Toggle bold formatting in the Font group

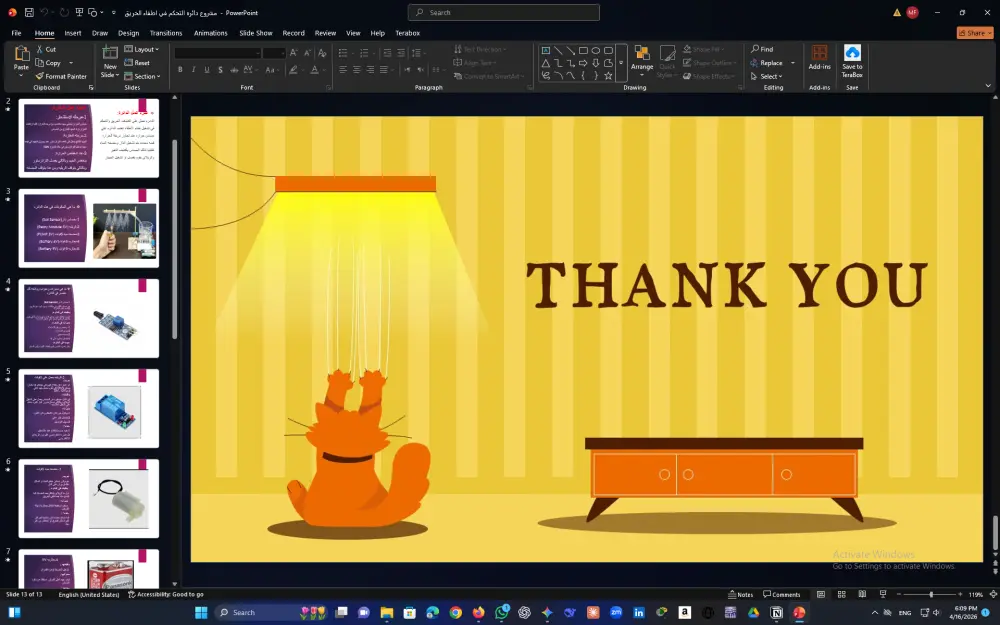pyautogui.click(x=180, y=70)
